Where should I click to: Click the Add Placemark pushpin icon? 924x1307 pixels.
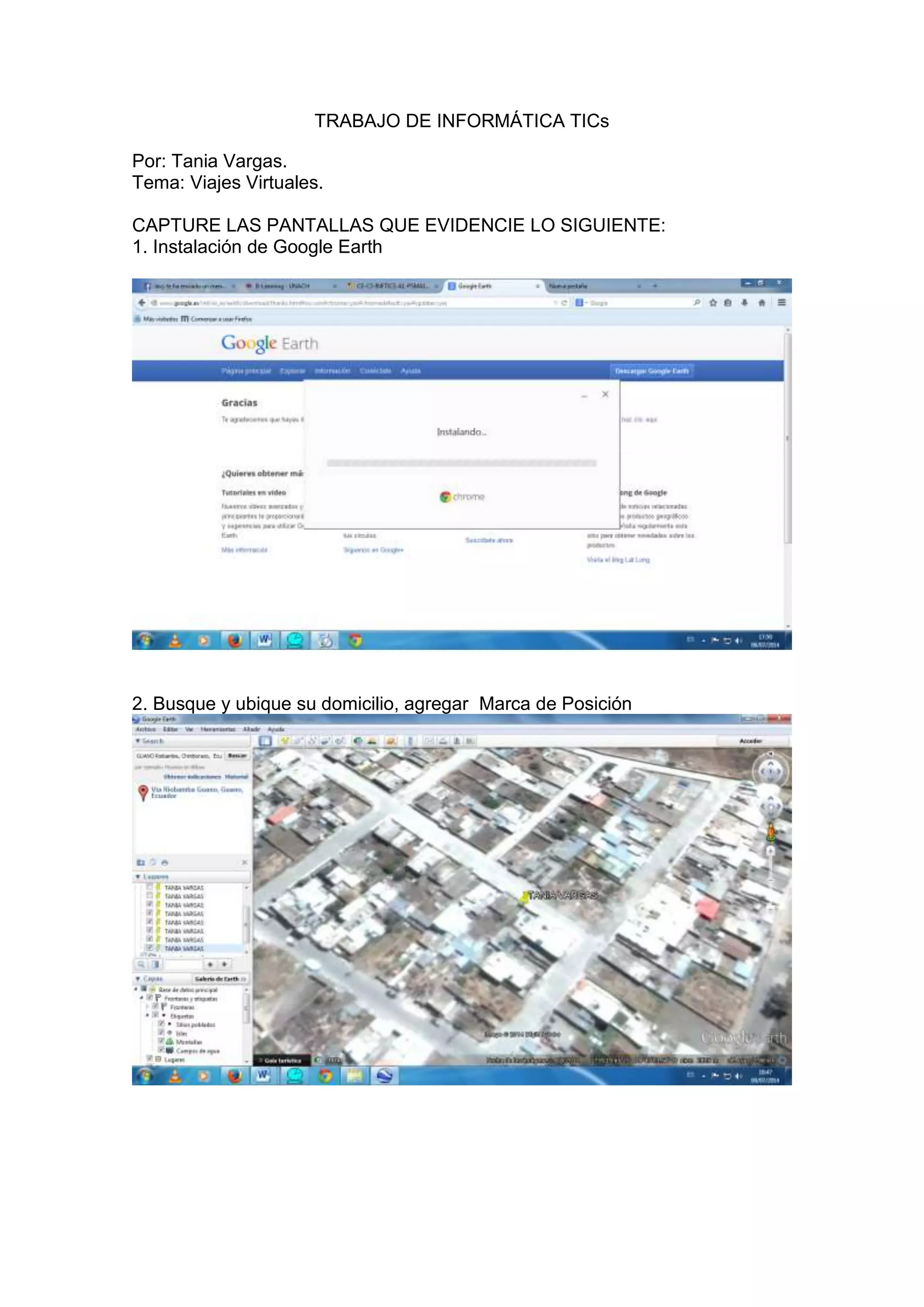coord(285,741)
